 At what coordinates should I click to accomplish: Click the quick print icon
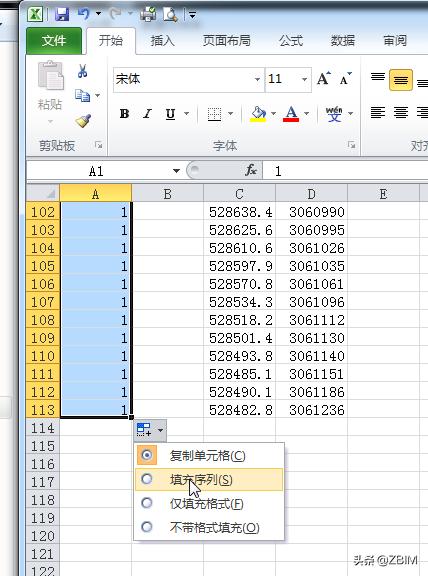pyautogui.click(x=148, y=15)
